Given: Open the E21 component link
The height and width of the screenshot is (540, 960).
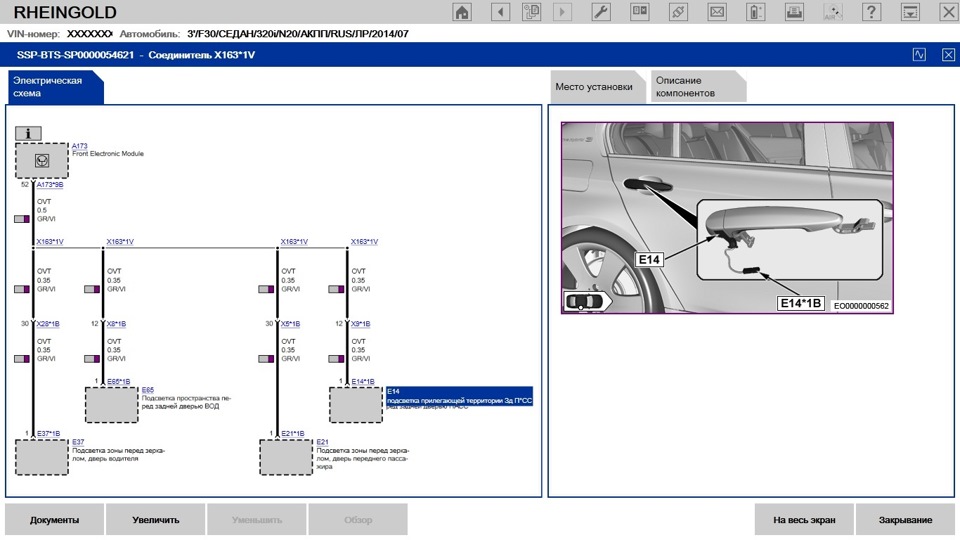Looking at the screenshot, I should click(323, 442).
